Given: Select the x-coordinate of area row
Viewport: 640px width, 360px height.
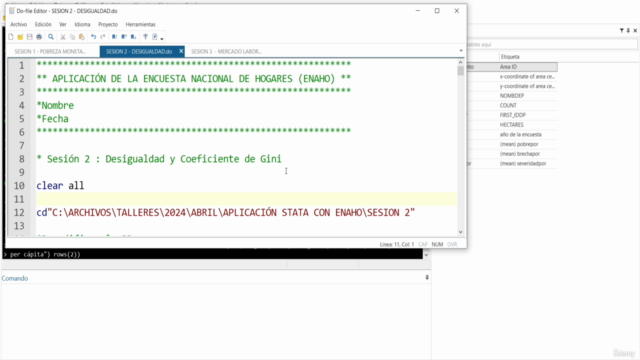Looking at the screenshot, I should [512, 76].
